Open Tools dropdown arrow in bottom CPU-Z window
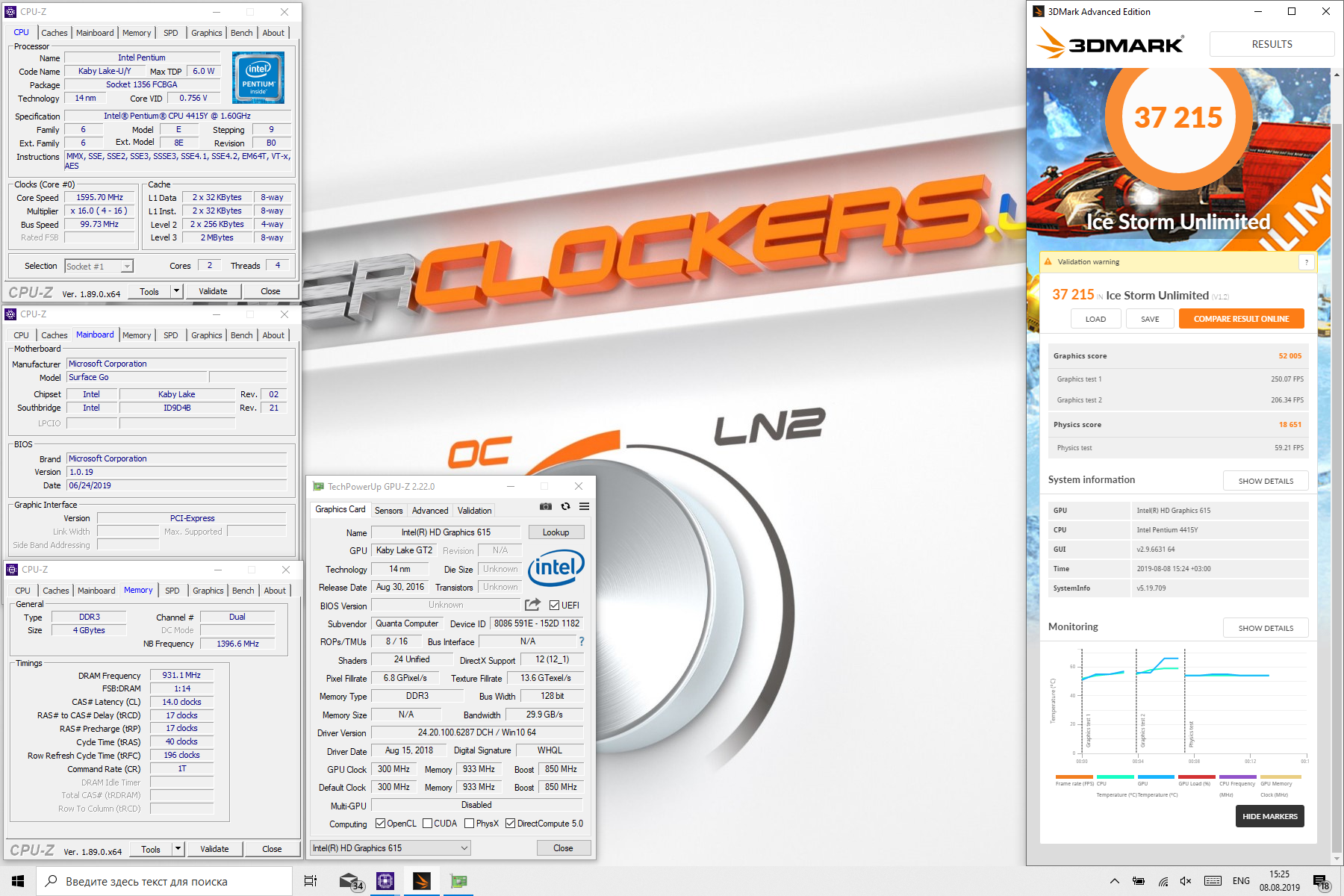Screen dimensions: 1344x896 click(178, 849)
